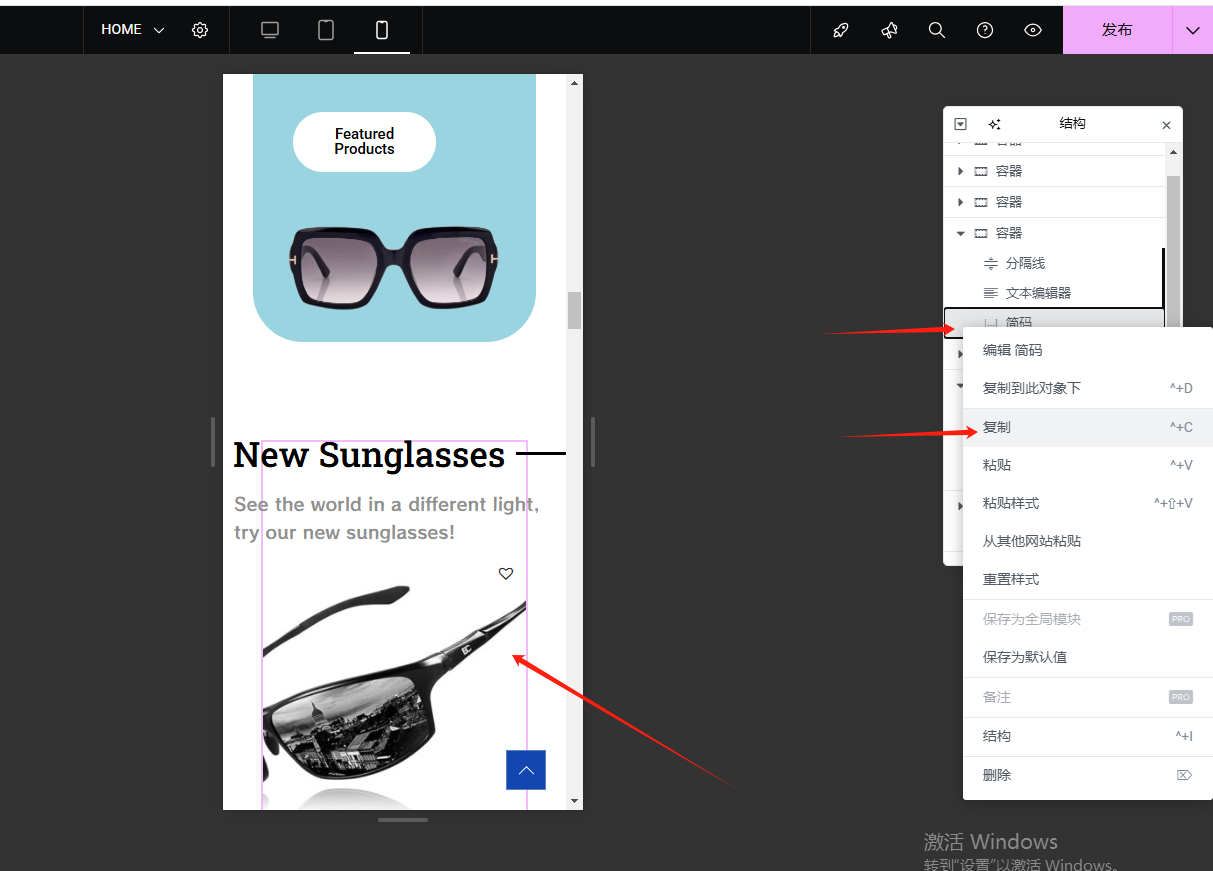The width and height of the screenshot is (1213, 871).
Task: Click the blue scroll-to-top arrow button
Action: (526, 770)
